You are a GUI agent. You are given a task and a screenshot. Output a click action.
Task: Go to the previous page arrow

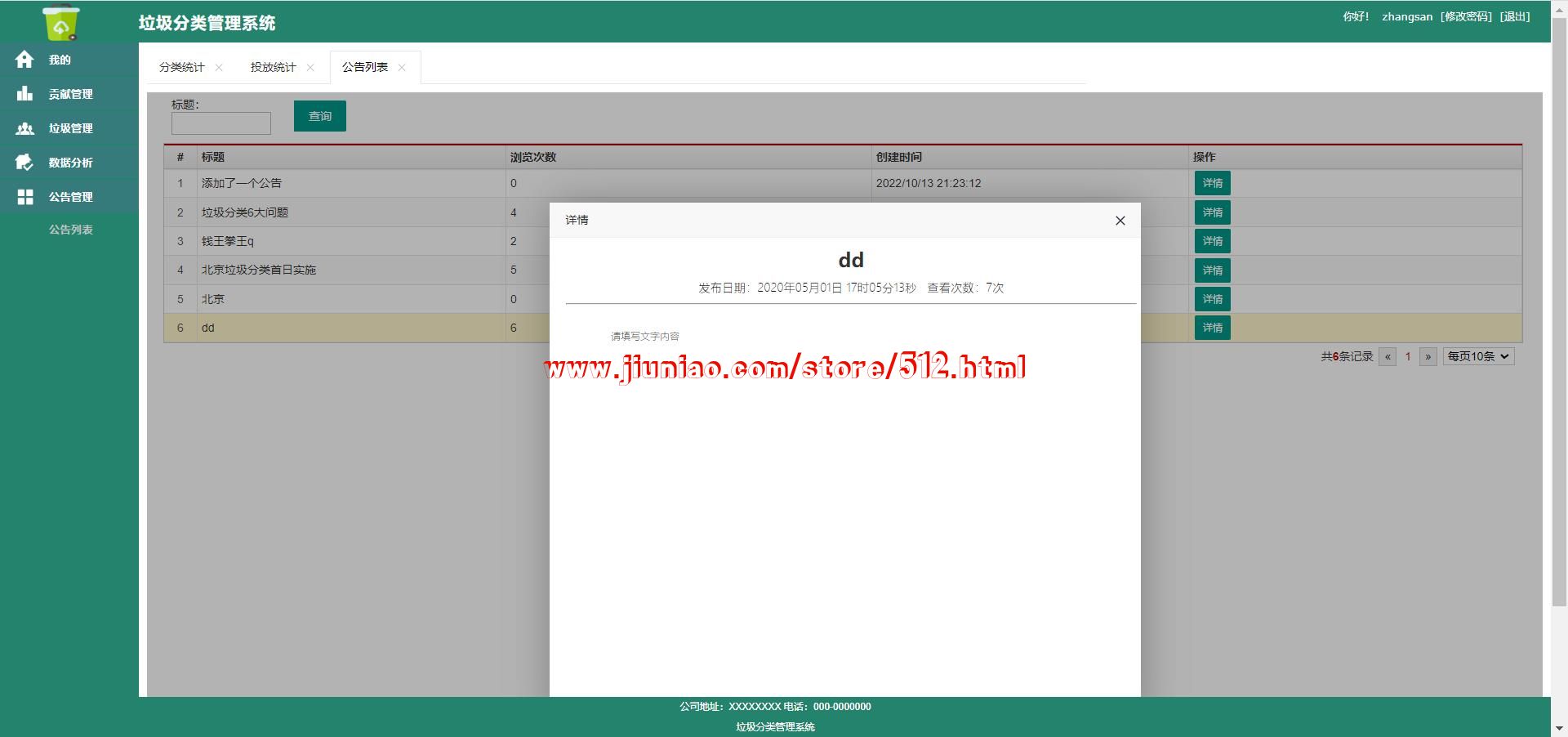pyautogui.click(x=1387, y=356)
